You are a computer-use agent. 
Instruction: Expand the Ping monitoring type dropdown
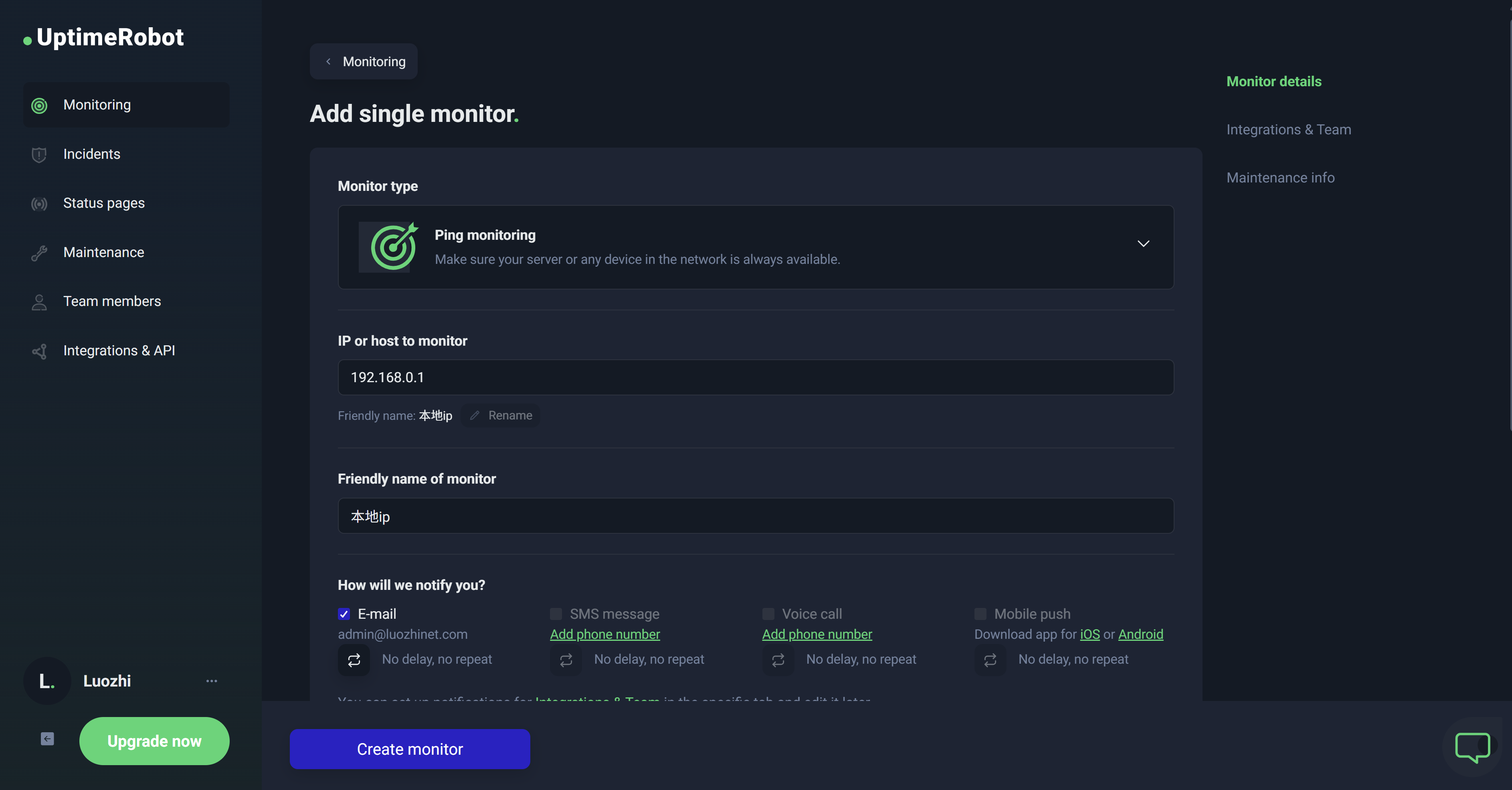pyautogui.click(x=1143, y=244)
